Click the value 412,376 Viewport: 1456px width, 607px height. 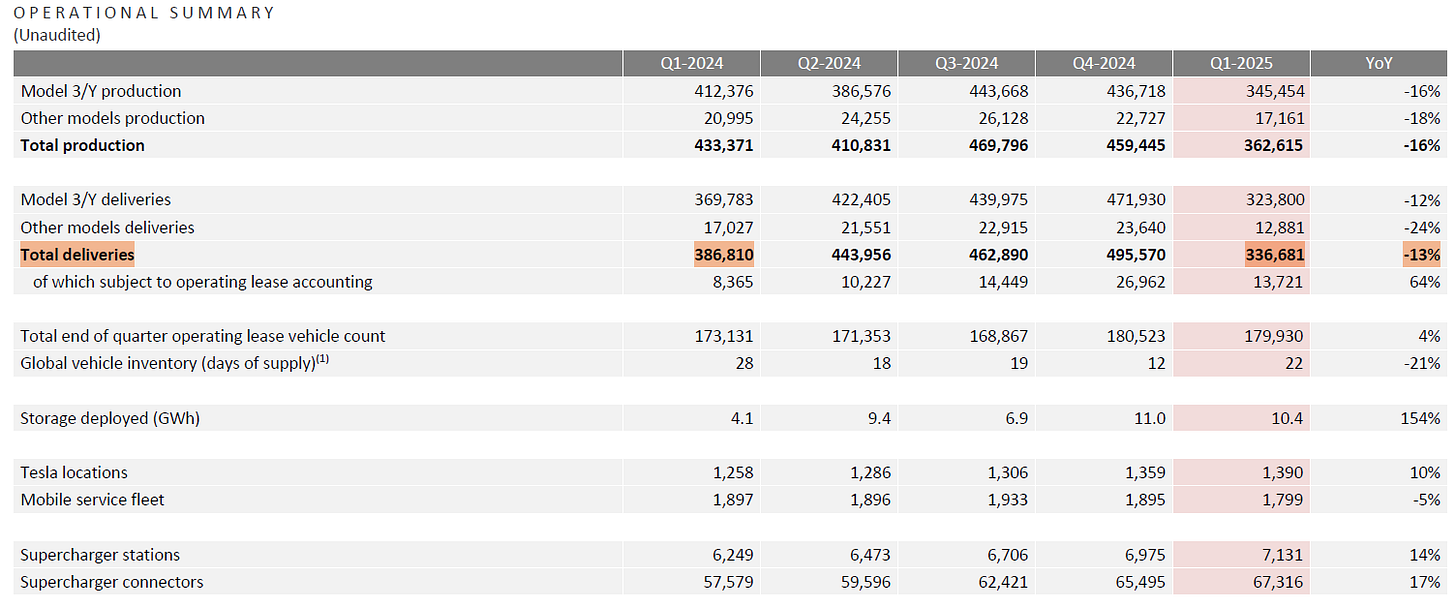(724, 91)
